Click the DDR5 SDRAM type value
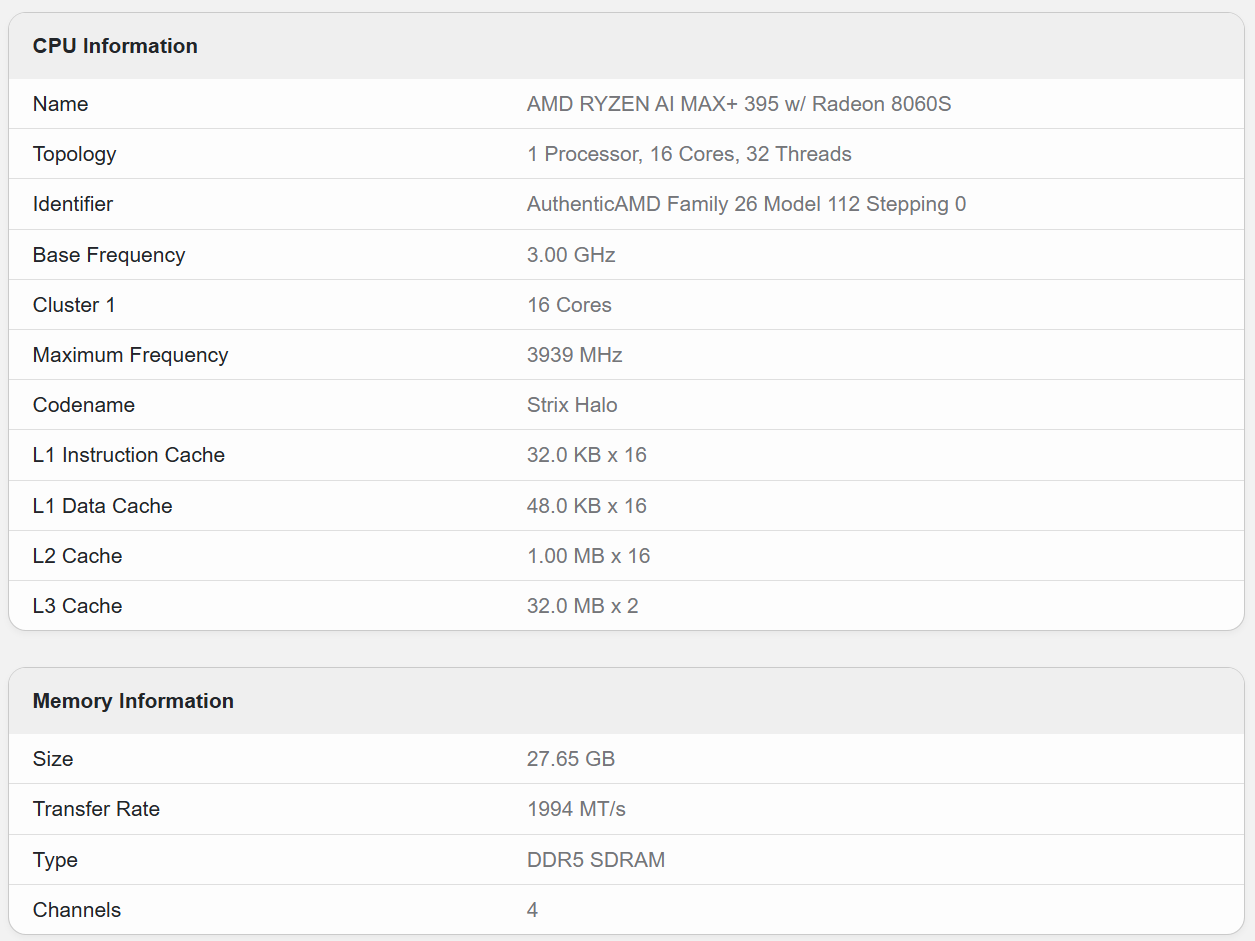 595,860
